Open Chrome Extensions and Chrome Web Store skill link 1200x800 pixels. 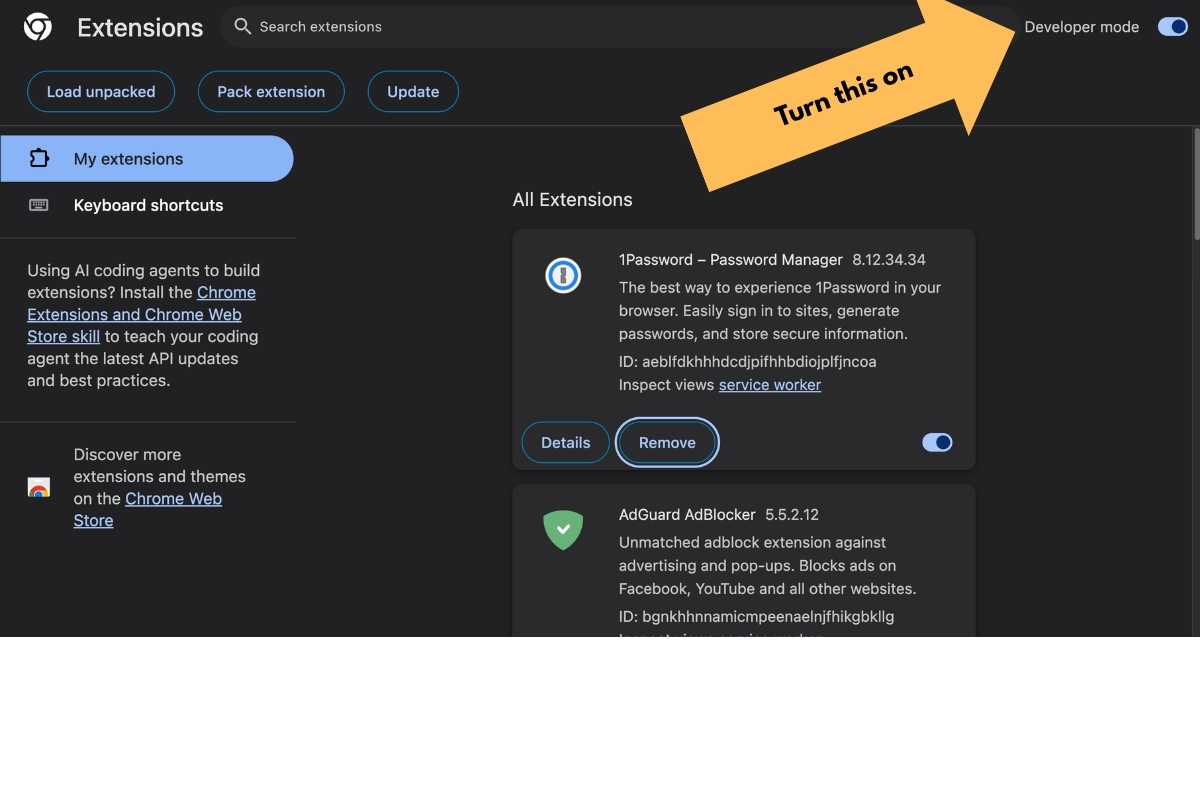(141, 314)
